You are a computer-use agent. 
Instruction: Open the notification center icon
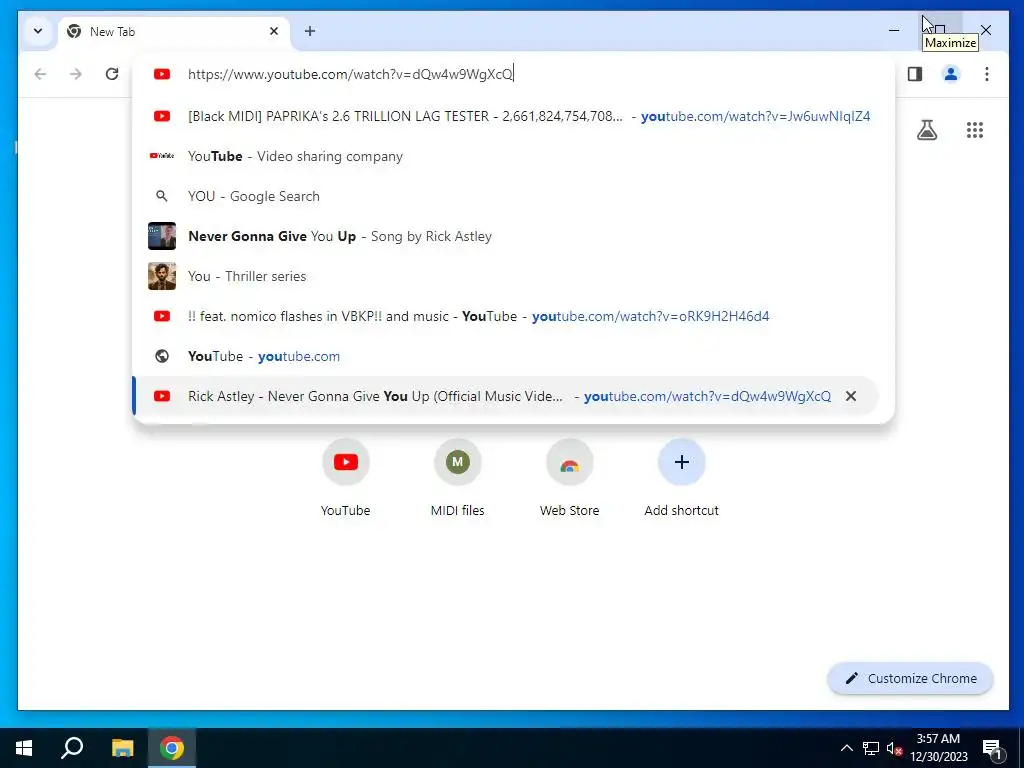point(992,748)
